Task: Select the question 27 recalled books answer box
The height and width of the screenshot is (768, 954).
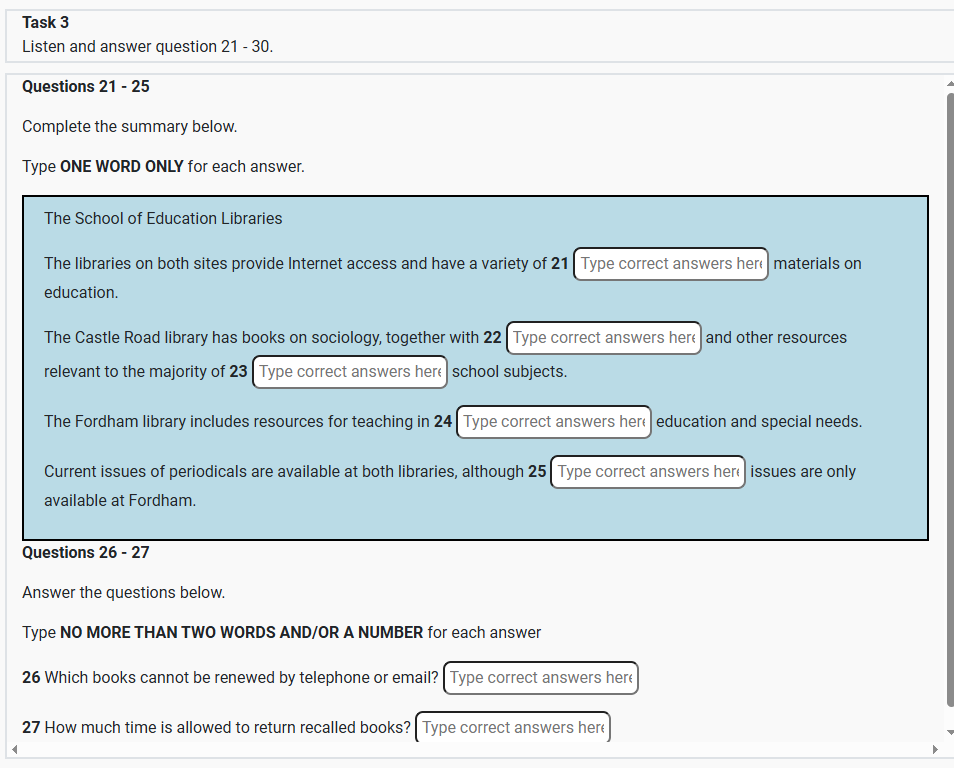Action: pyautogui.click(x=512, y=728)
